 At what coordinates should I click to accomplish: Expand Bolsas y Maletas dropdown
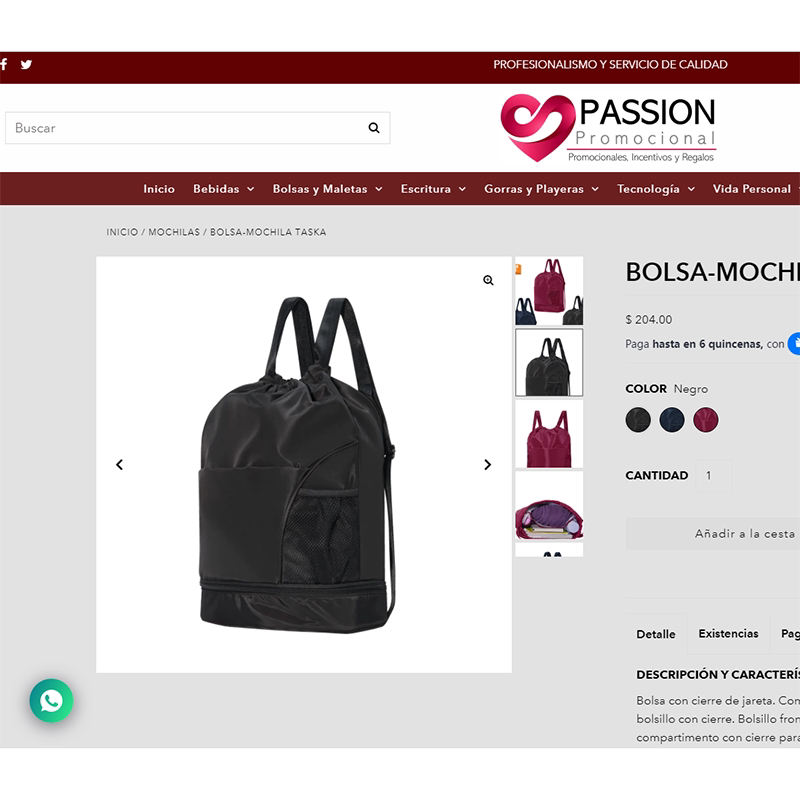(327, 189)
